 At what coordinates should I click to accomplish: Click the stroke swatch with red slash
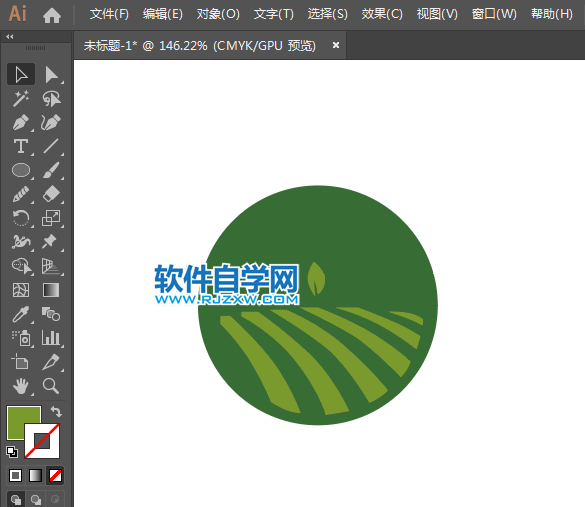[42, 441]
